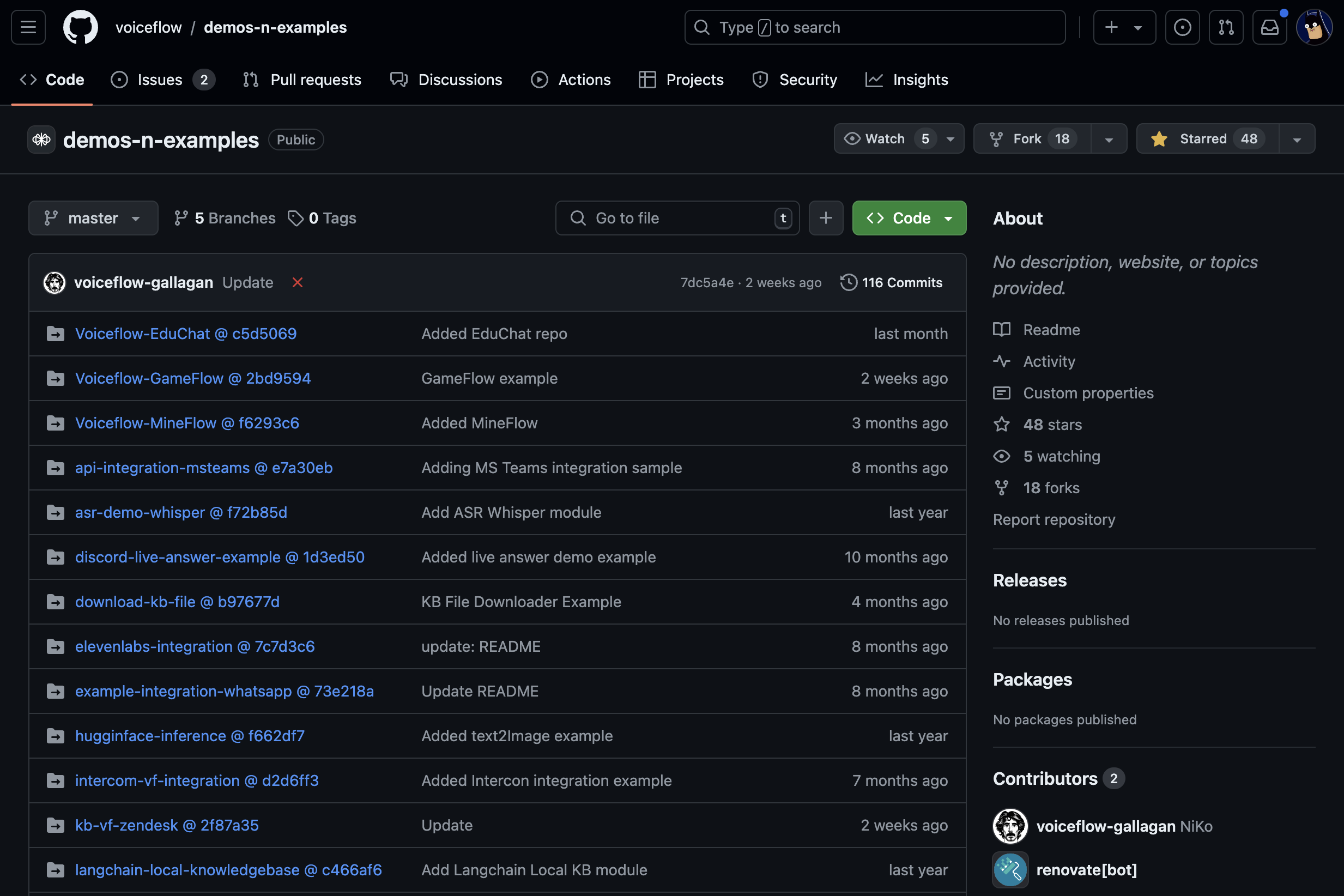Switch to the Code tab
The height and width of the screenshot is (896, 1344).
(52, 80)
